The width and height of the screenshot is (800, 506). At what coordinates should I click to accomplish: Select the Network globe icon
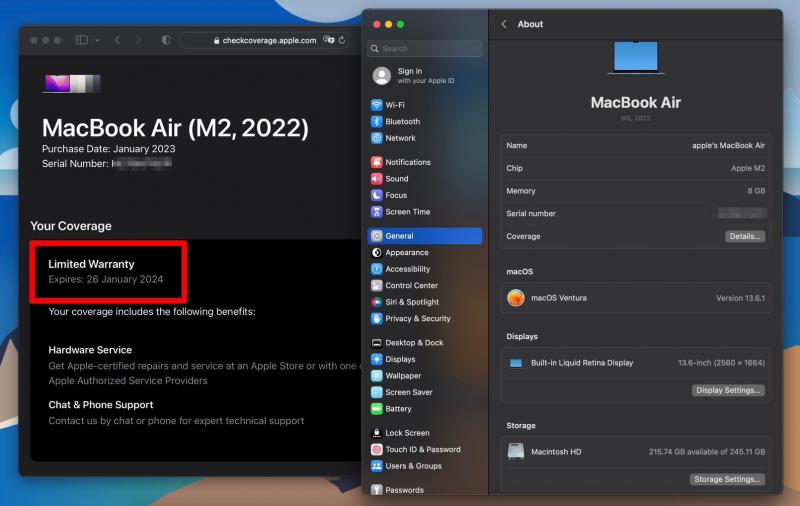[377, 138]
